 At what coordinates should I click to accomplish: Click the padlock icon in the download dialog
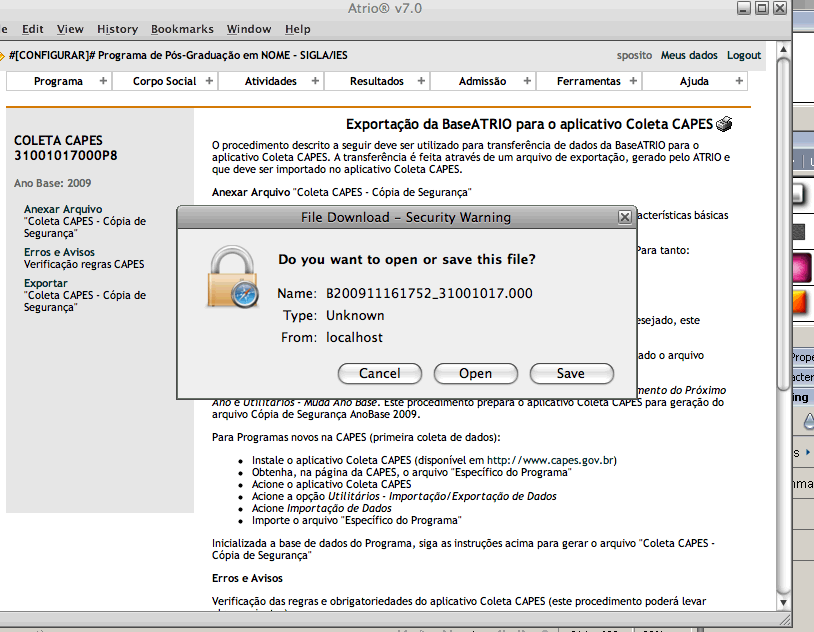coord(233,277)
